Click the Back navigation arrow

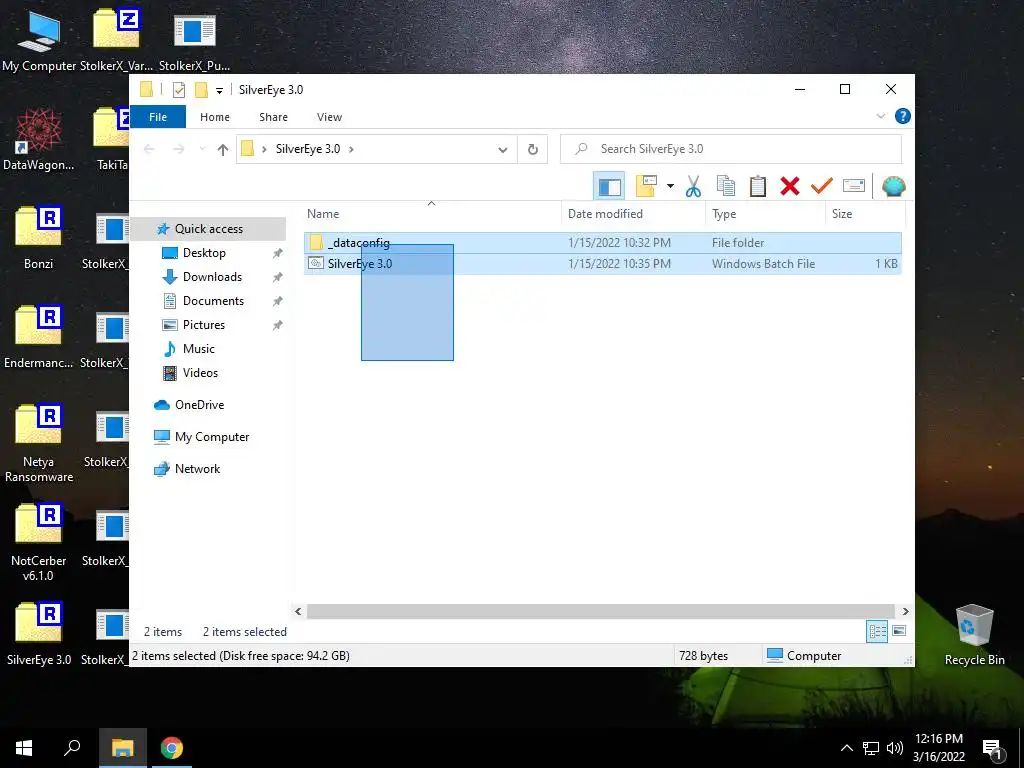tap(149, 150)
